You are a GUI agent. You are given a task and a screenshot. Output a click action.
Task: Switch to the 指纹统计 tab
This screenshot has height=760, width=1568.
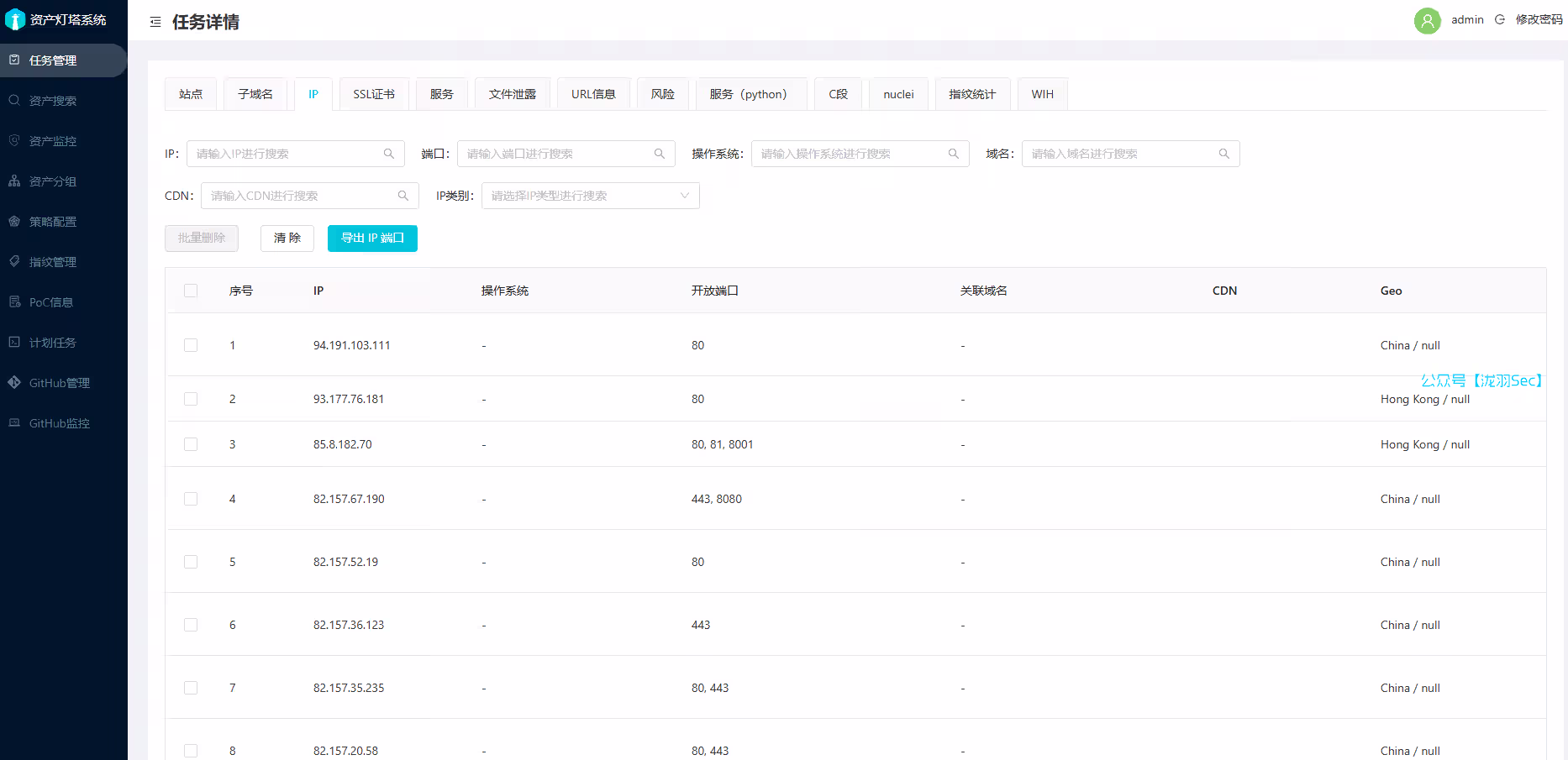pos(972,94)
